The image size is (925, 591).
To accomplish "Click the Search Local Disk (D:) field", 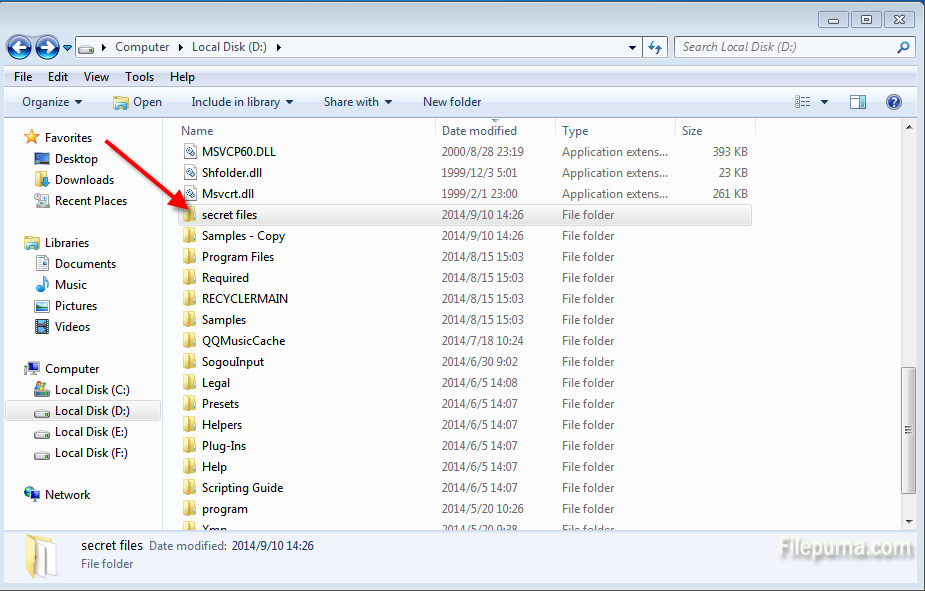I will [785, 47].
